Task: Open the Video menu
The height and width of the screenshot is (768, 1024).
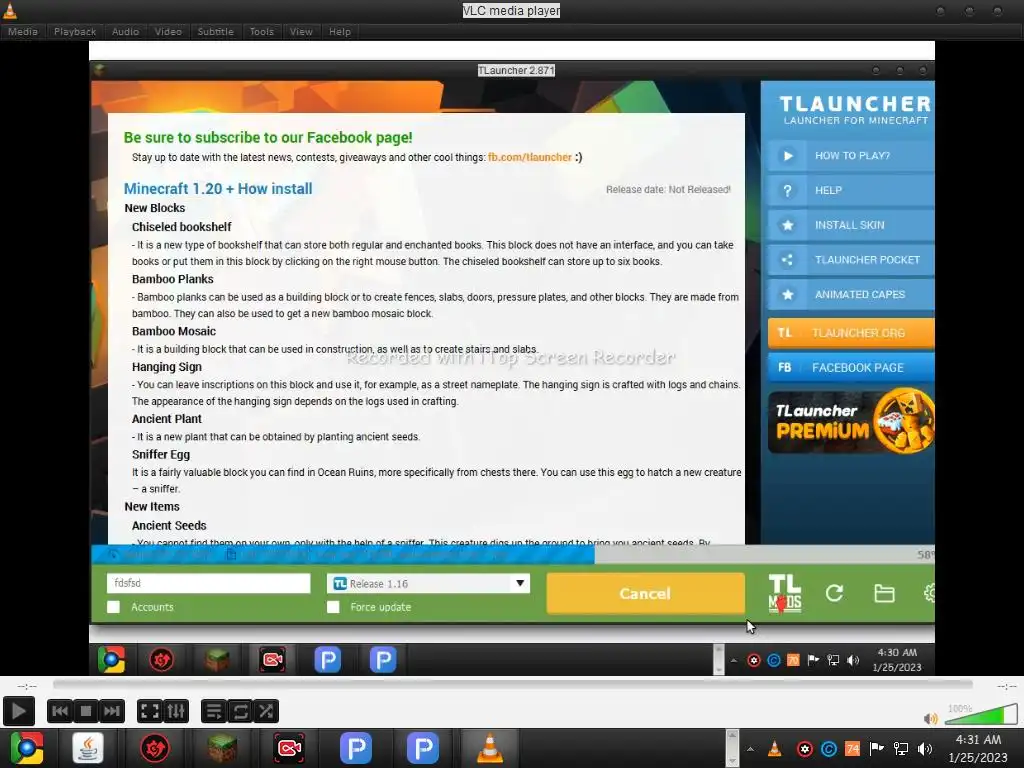Action: coord(168,31)
